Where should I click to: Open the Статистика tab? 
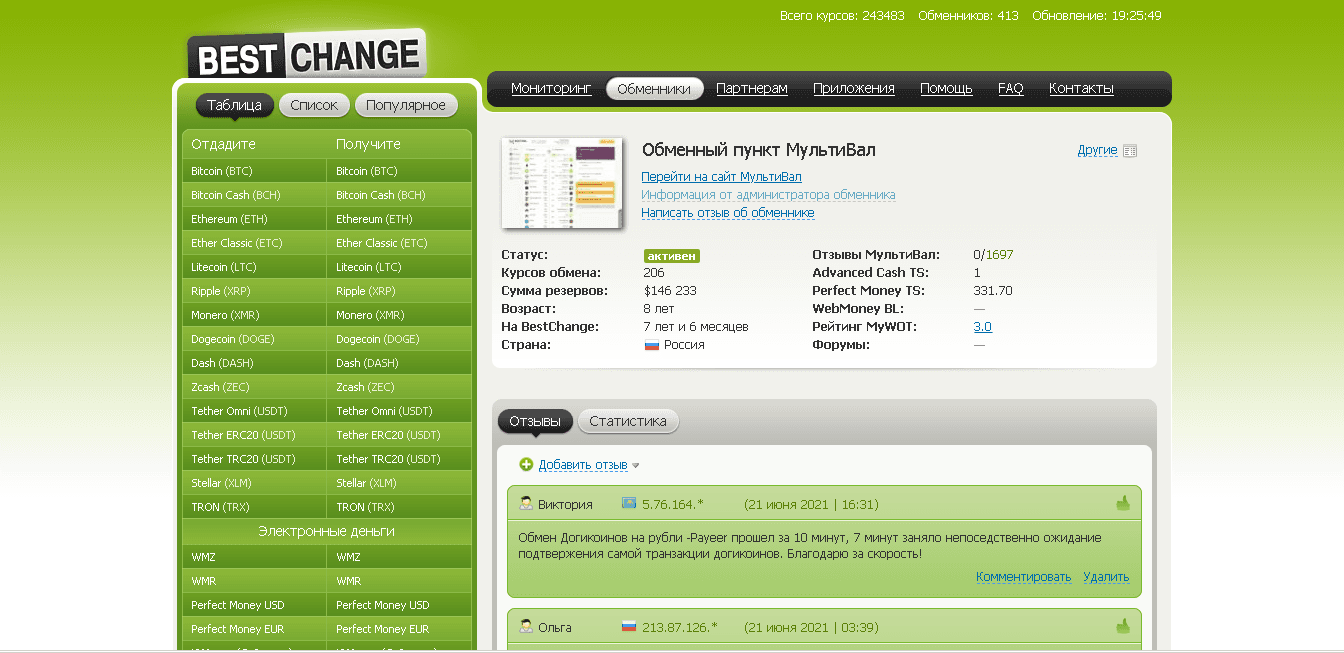point(627,421)
